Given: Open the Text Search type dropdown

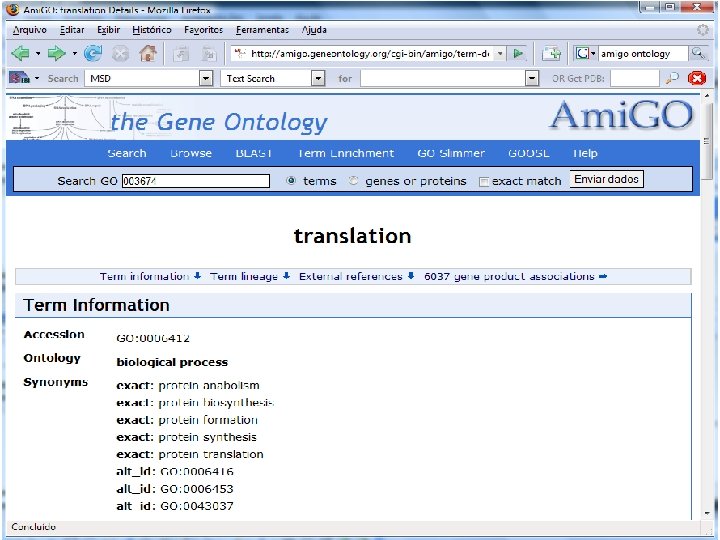Looking at the screenshot, I should coord(318,79).
